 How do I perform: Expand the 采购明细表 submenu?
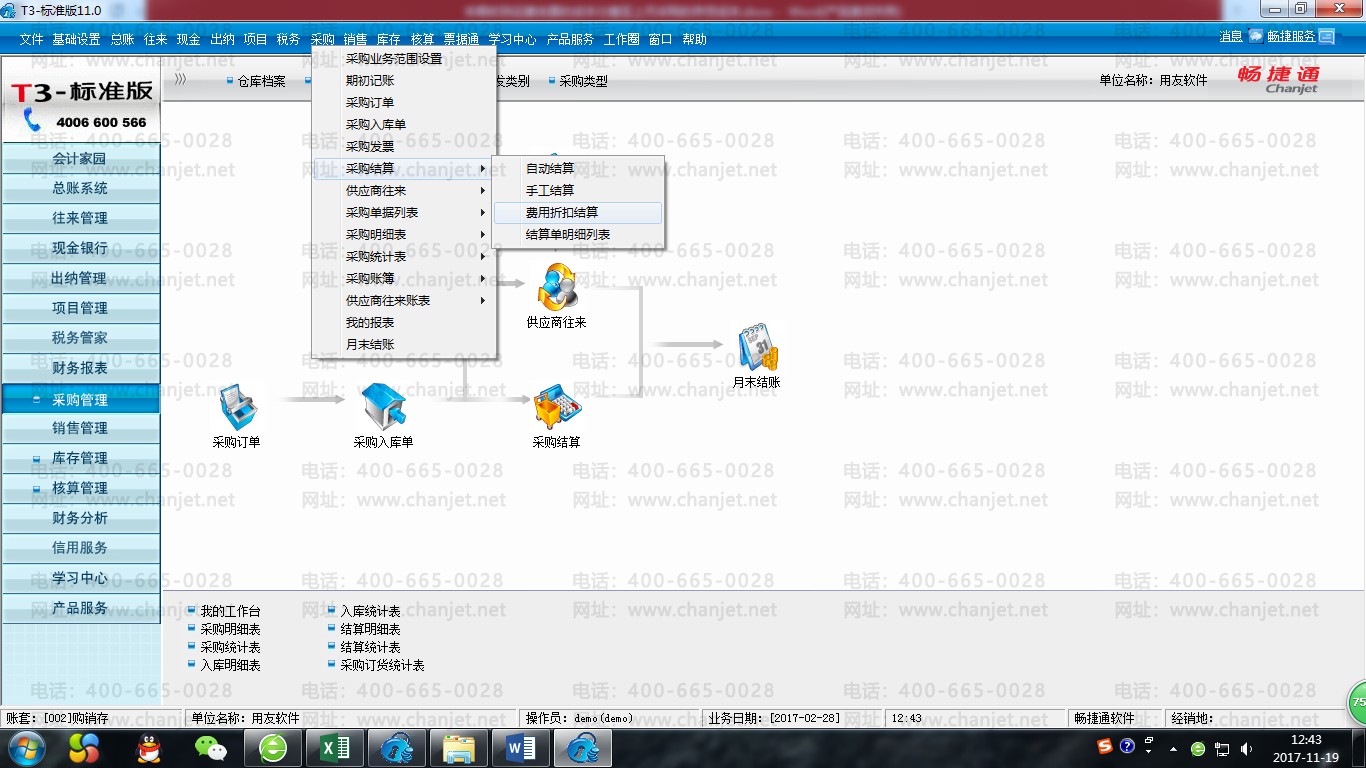[405, 234]
